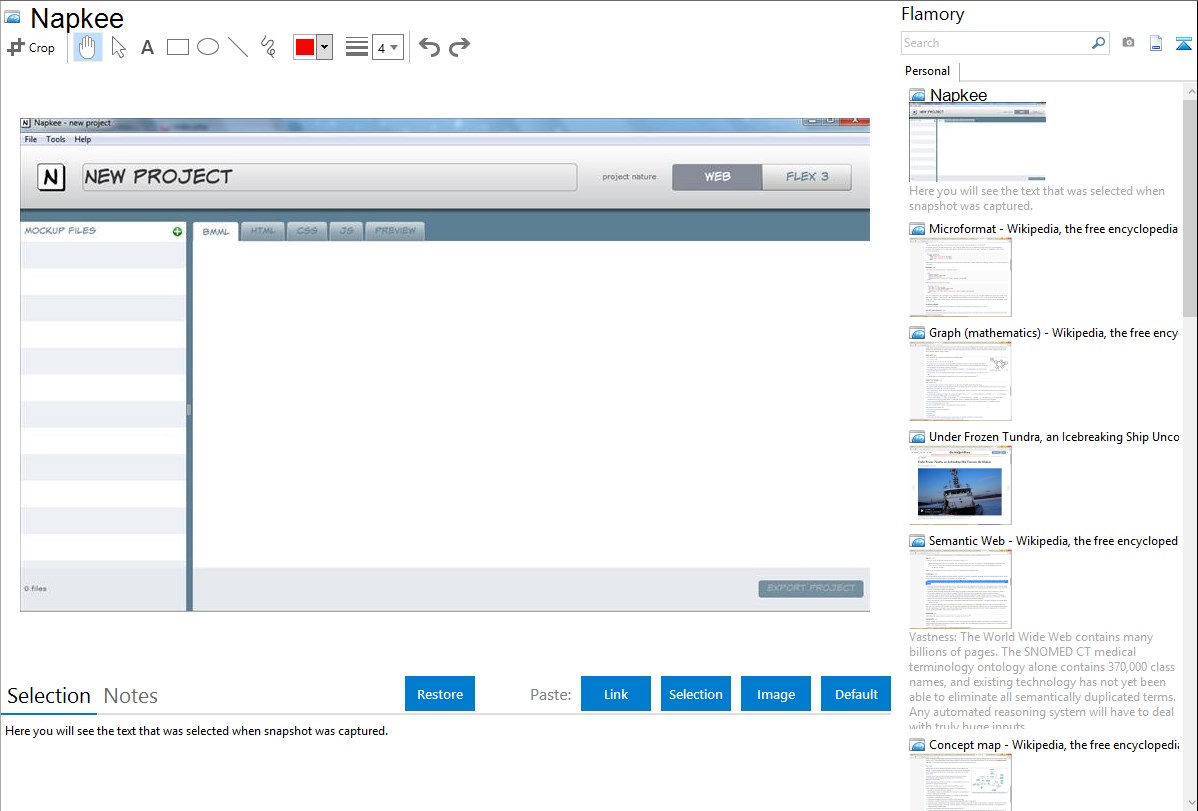Switch to the Selection tab
The image size is (1198, 811).
[x=49, y=696]
